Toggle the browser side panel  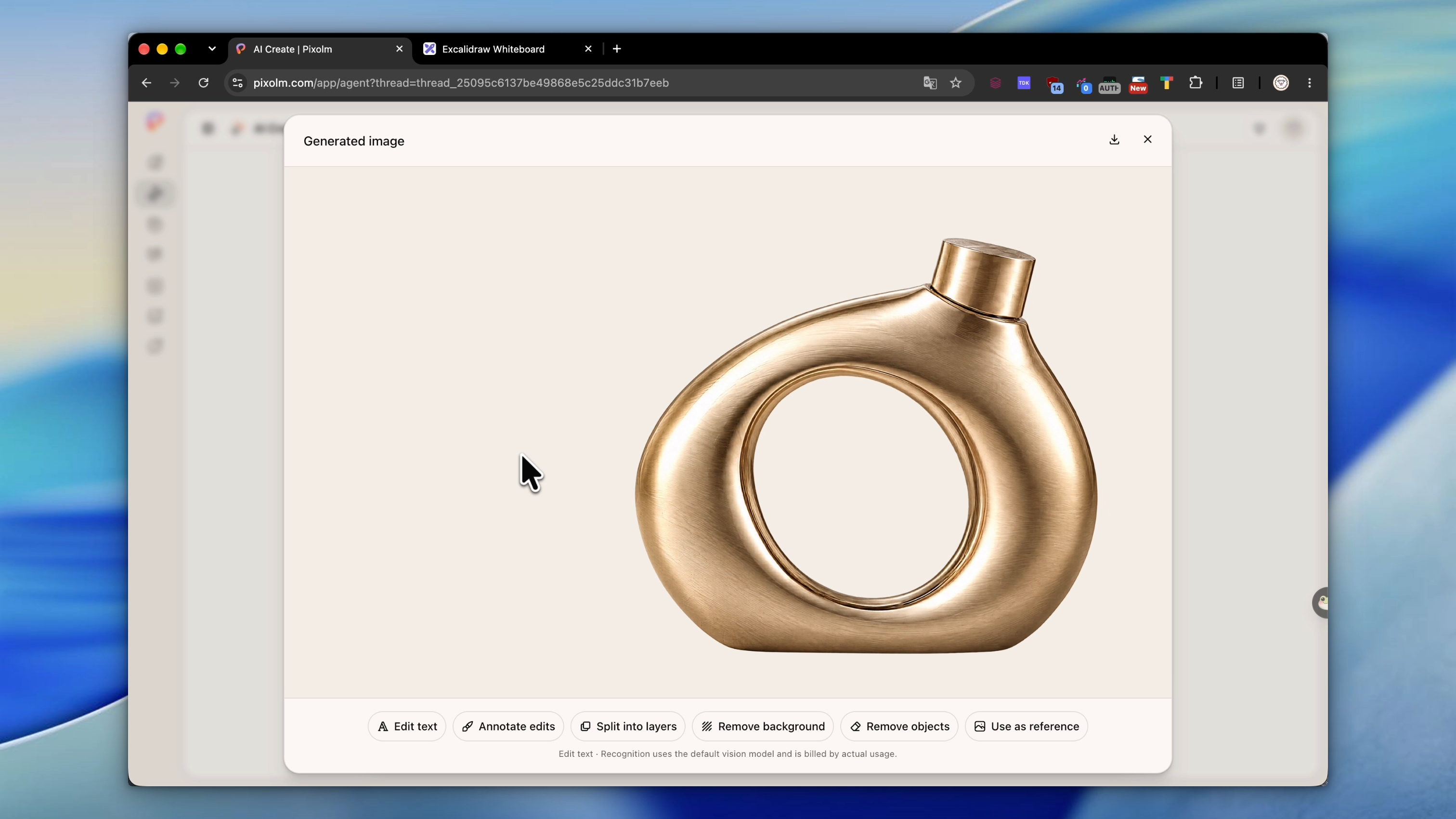tap(1238, 83)
